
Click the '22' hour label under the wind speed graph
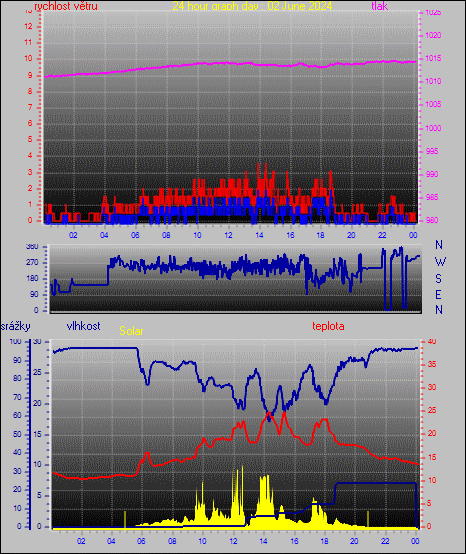(x=382, y=235)
